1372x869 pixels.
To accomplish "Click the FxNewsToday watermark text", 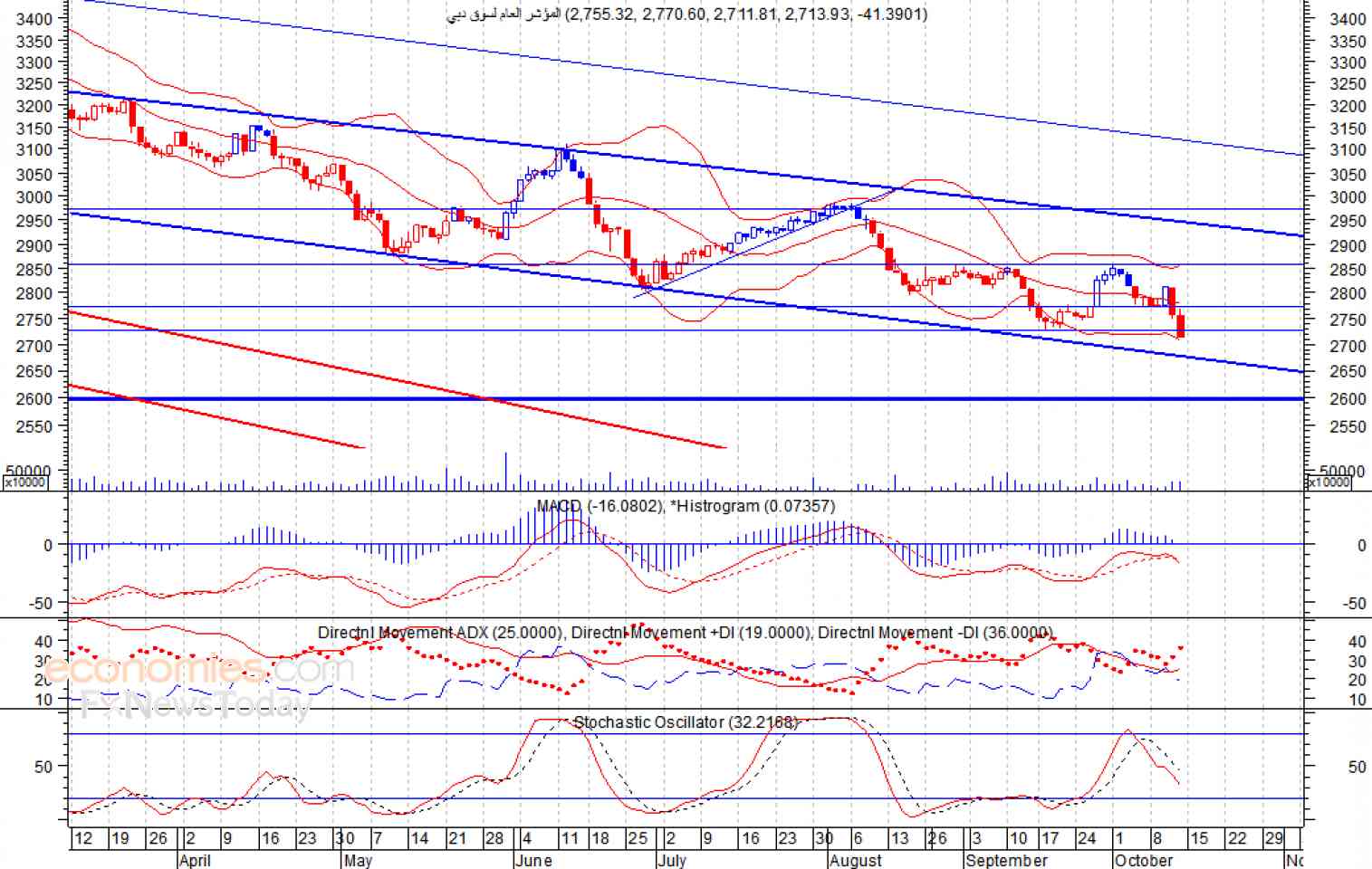I will click(195, 703).
